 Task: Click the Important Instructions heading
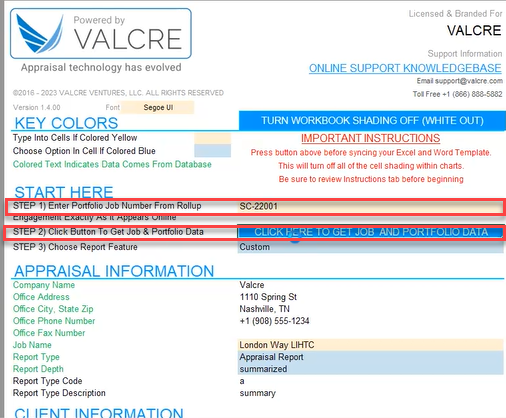point(370,138)
